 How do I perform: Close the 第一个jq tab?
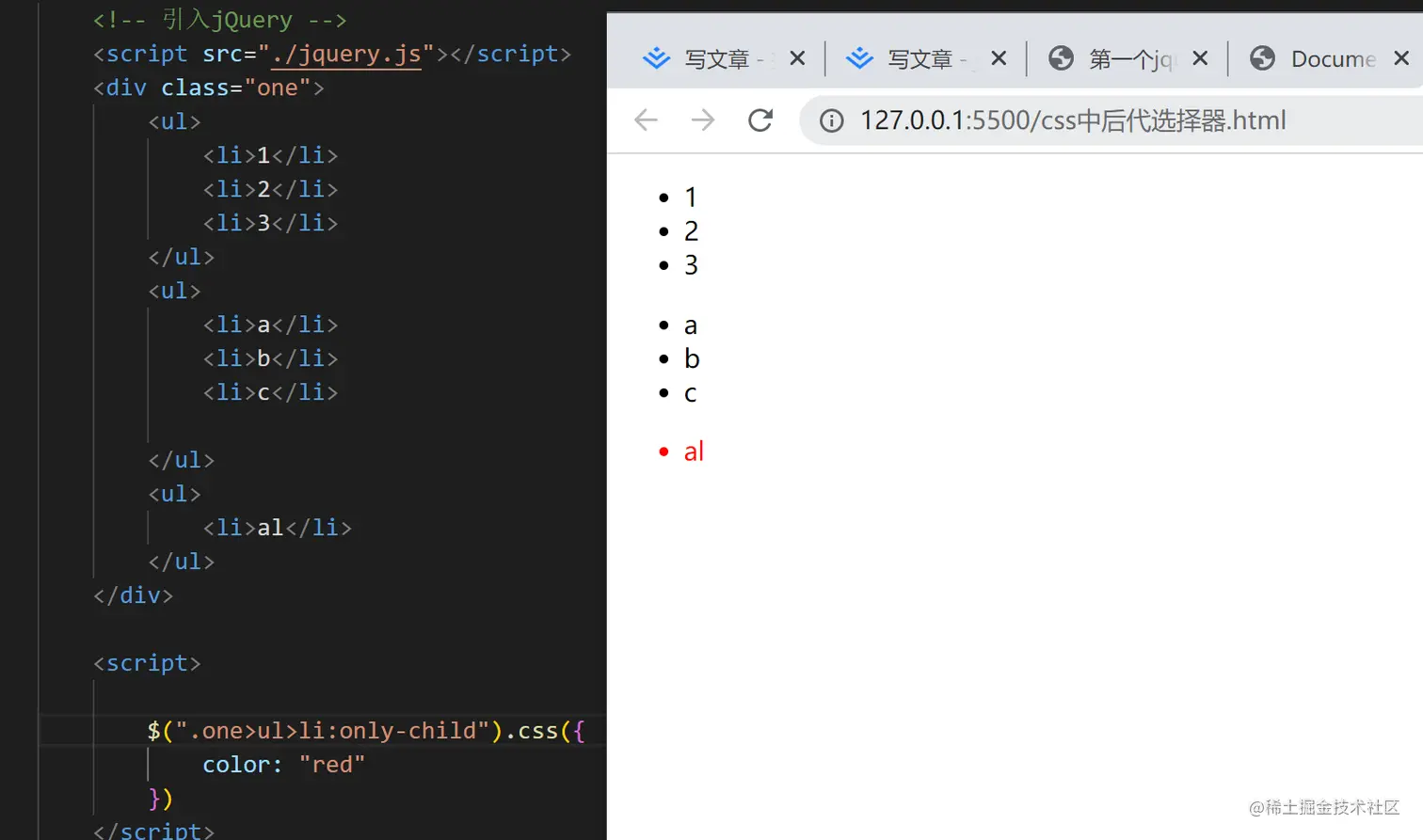(x=1200, y=58)
